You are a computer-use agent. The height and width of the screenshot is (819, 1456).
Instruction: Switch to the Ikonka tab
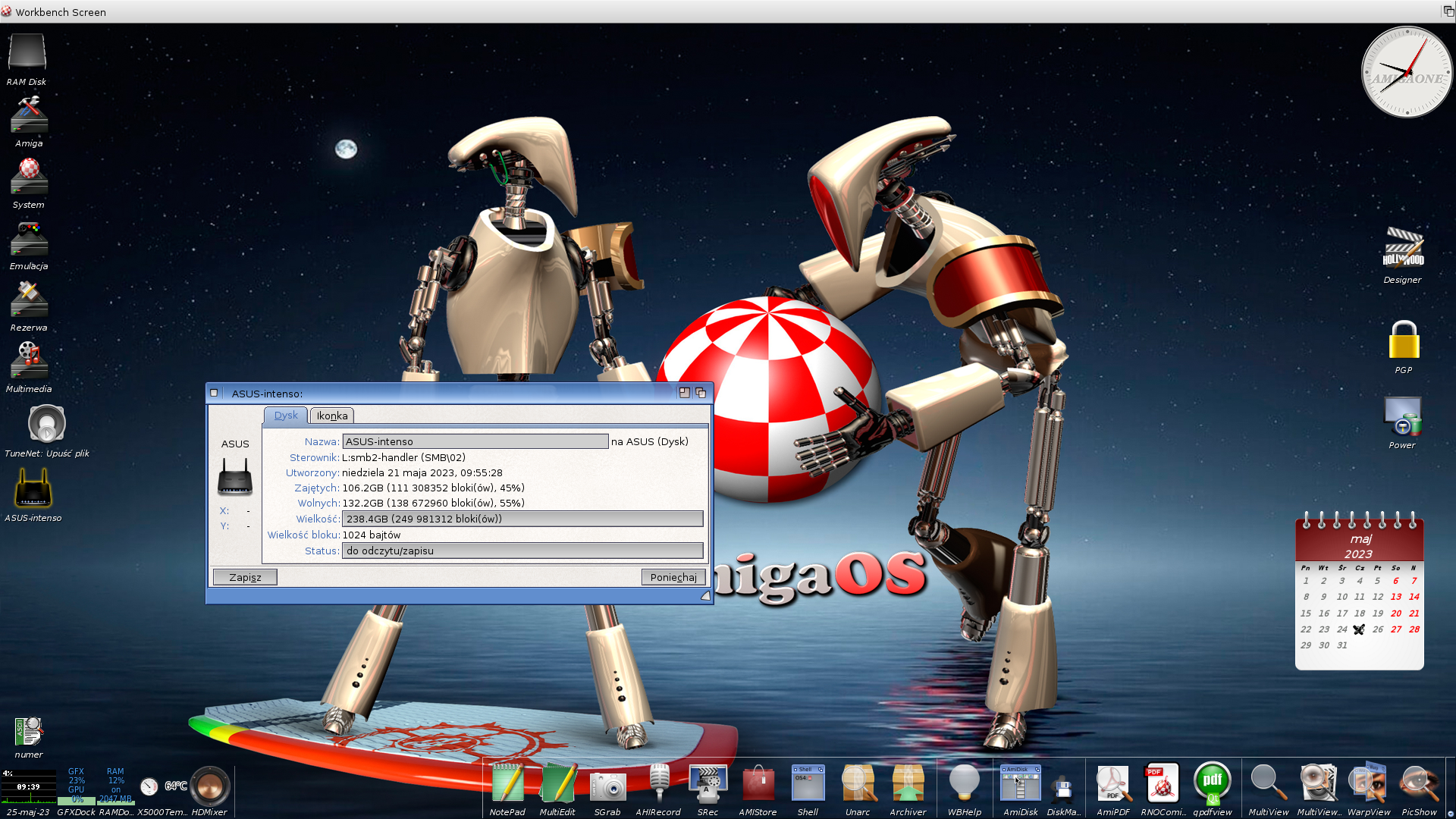click(332, 416)
